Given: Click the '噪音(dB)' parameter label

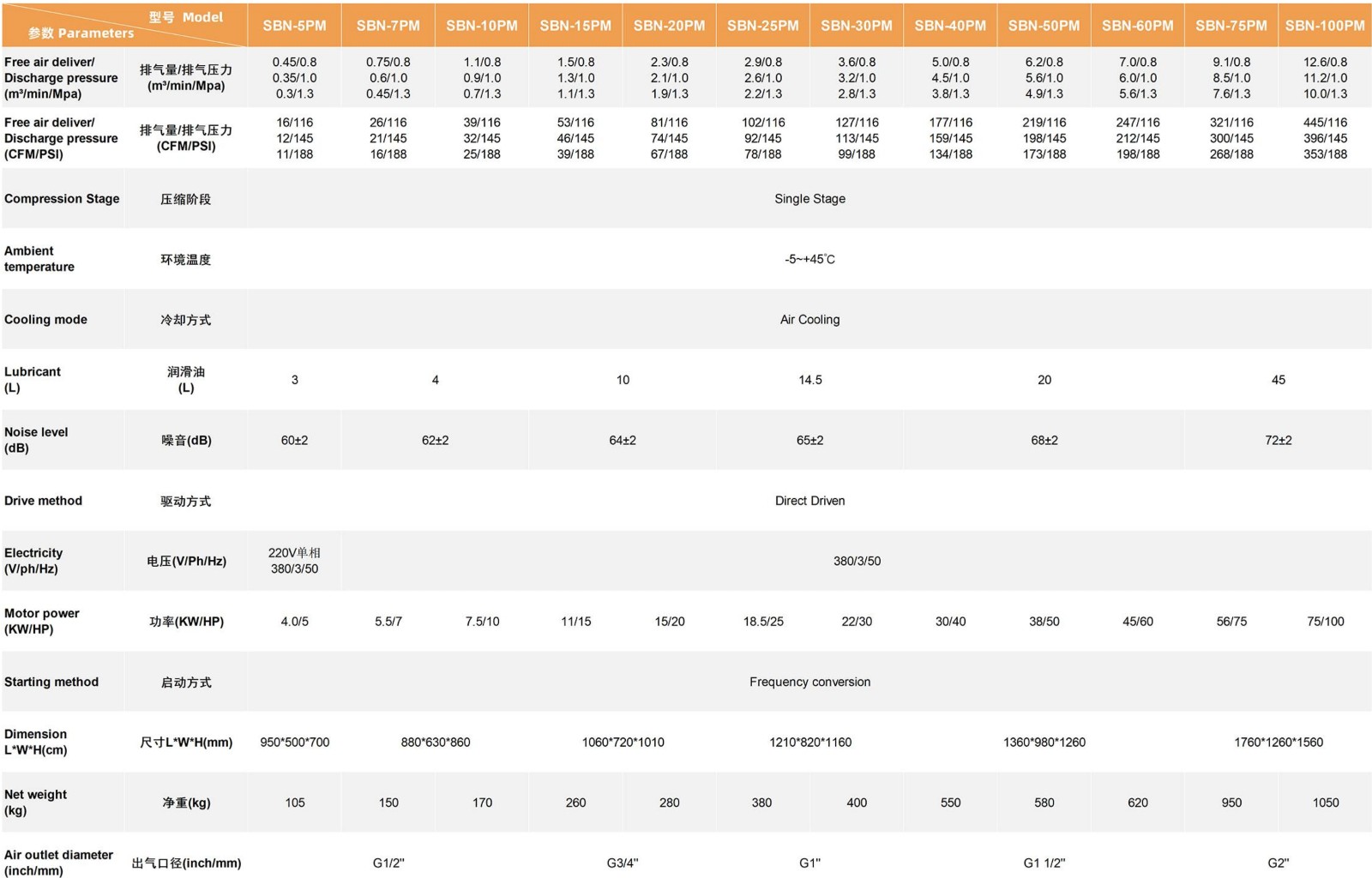Looking at the screenshot, I should click(x=186, y=441).
